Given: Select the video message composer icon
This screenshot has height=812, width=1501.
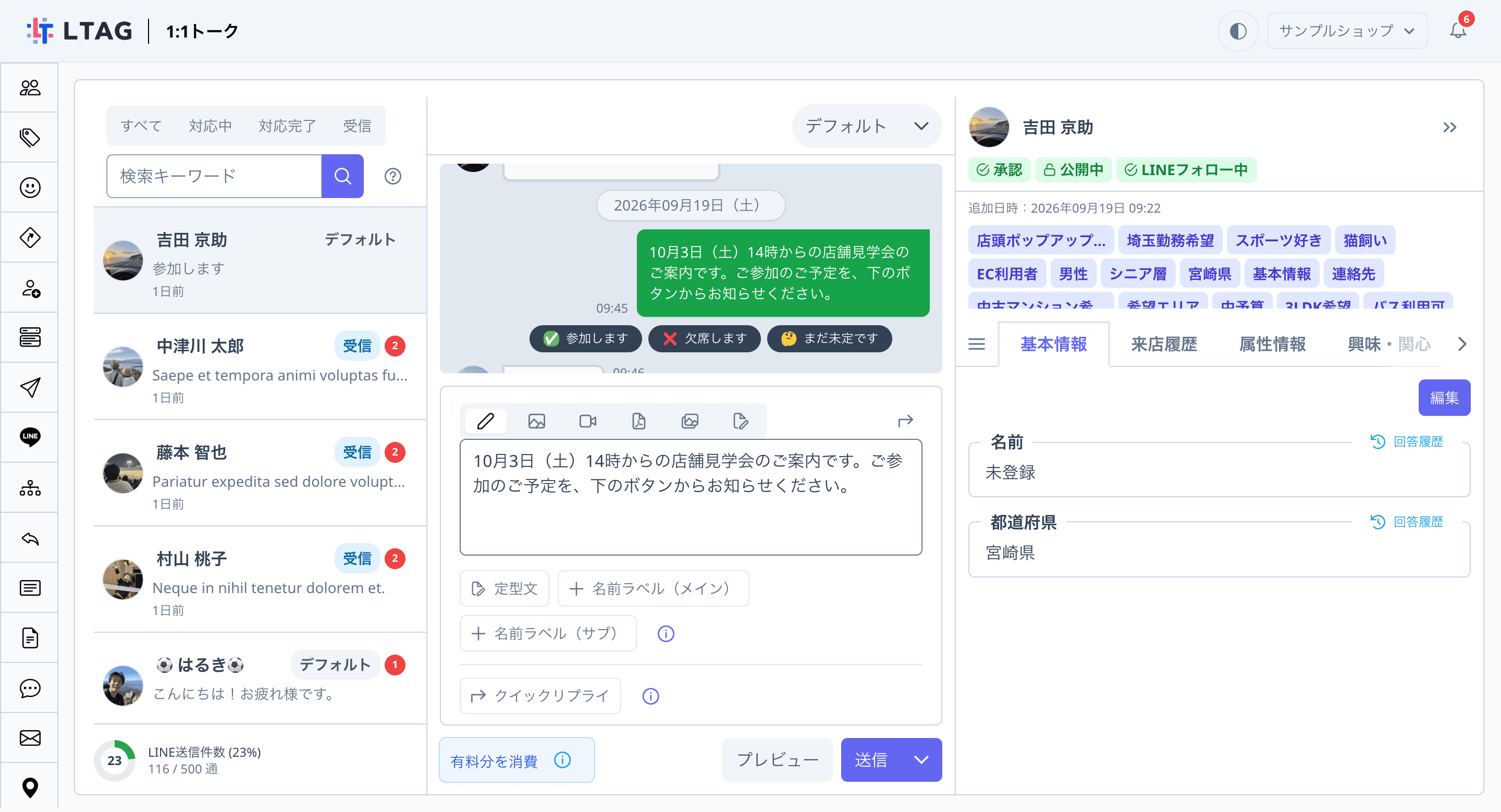Looking at the screenshot, I should 588,421.
